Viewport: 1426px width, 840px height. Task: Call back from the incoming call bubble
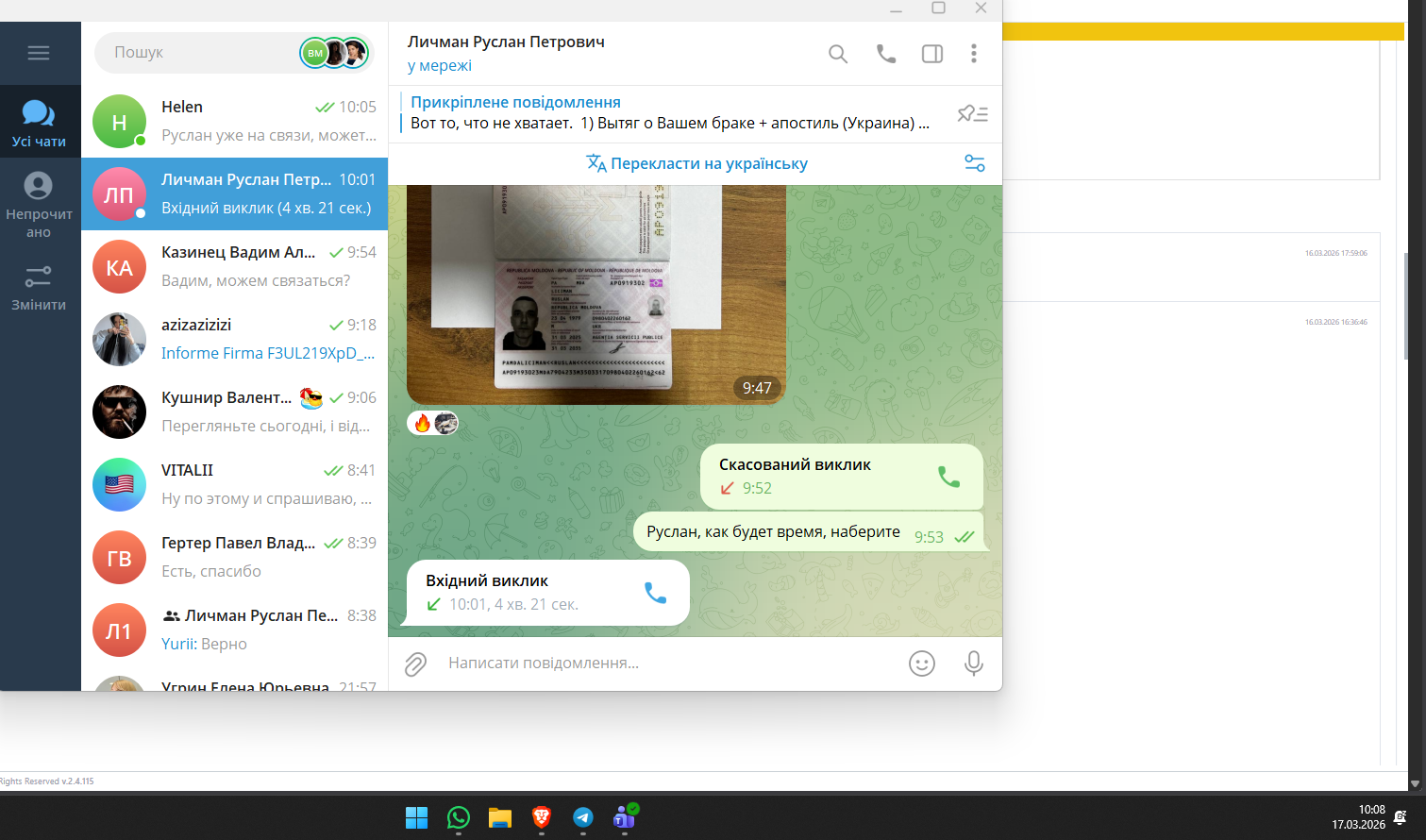pyautogui.click(x=655, y=593)
